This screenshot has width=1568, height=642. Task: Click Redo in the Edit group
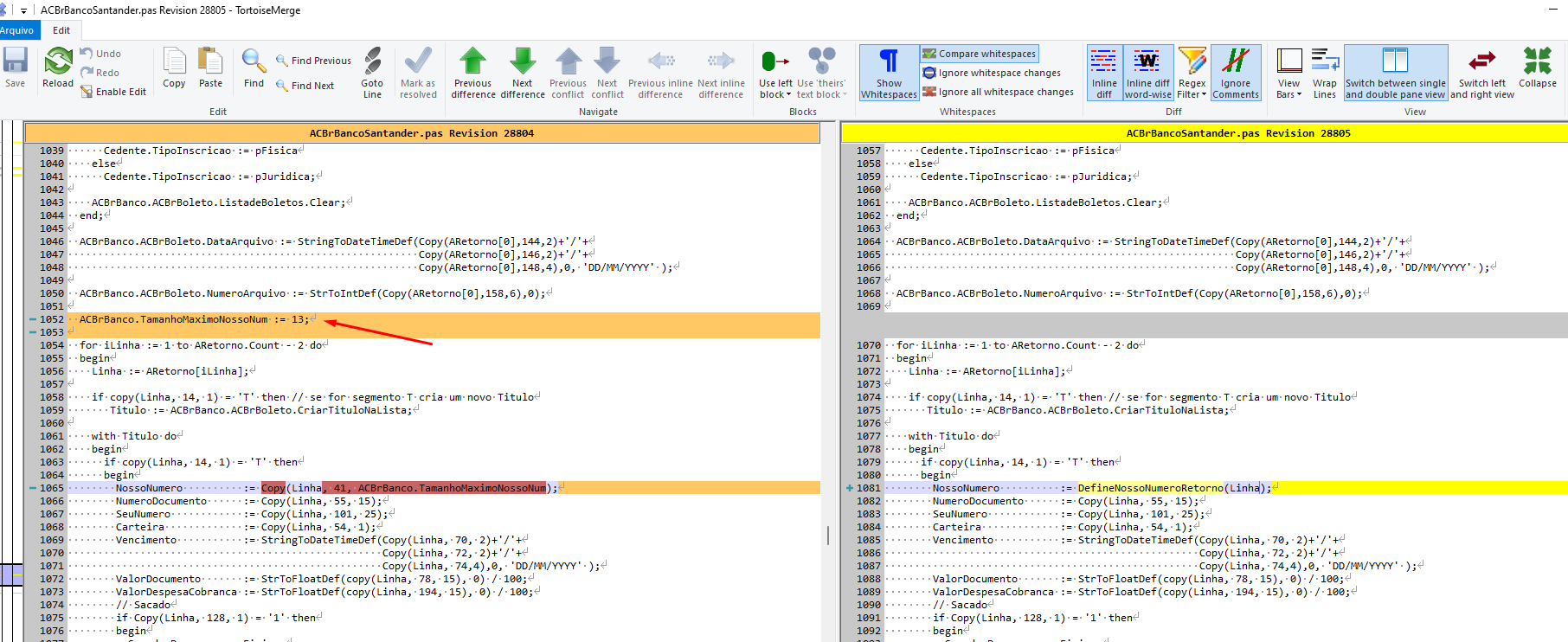(100, 73)
